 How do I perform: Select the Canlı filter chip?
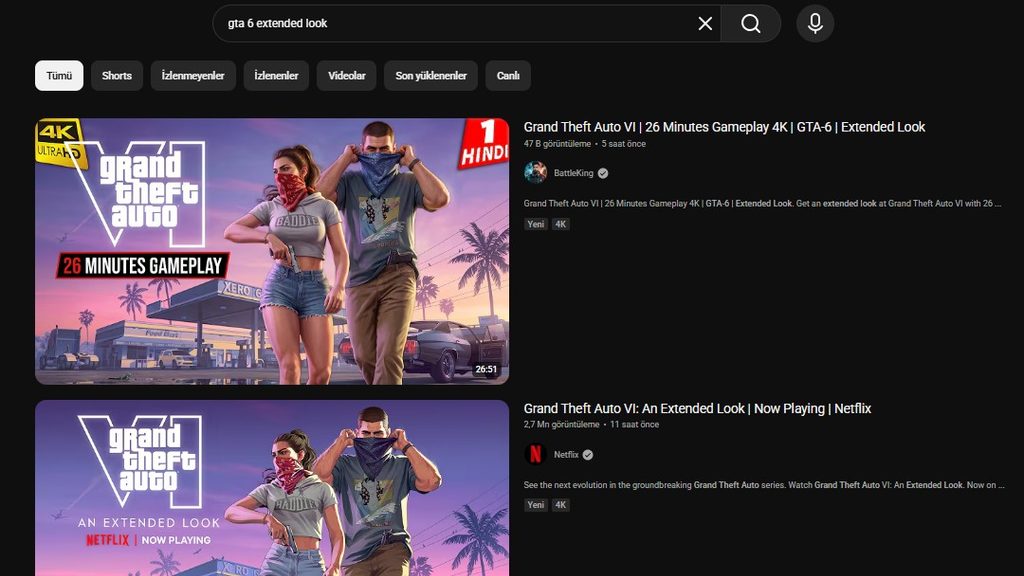[508, 76]
